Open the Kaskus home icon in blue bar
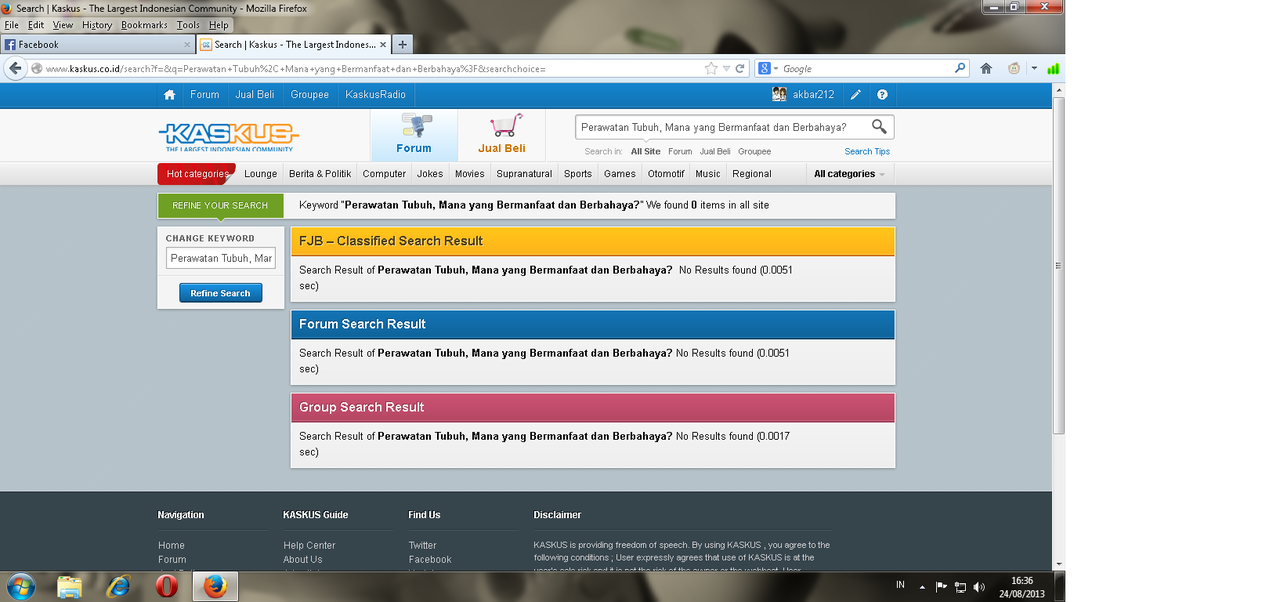Screen dimensions: 1280x602 point(169,95)
